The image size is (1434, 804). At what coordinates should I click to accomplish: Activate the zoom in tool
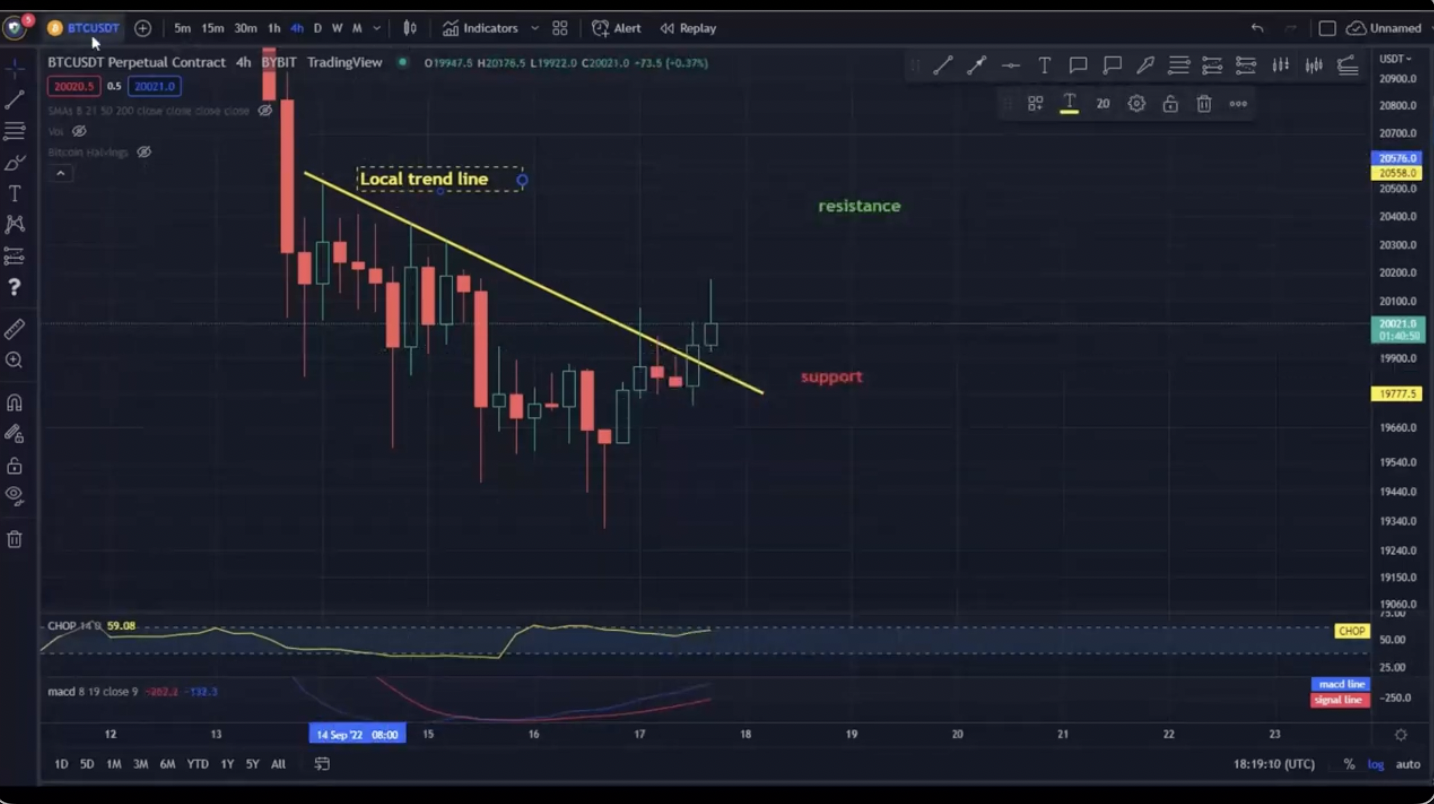tap(14, 360)
